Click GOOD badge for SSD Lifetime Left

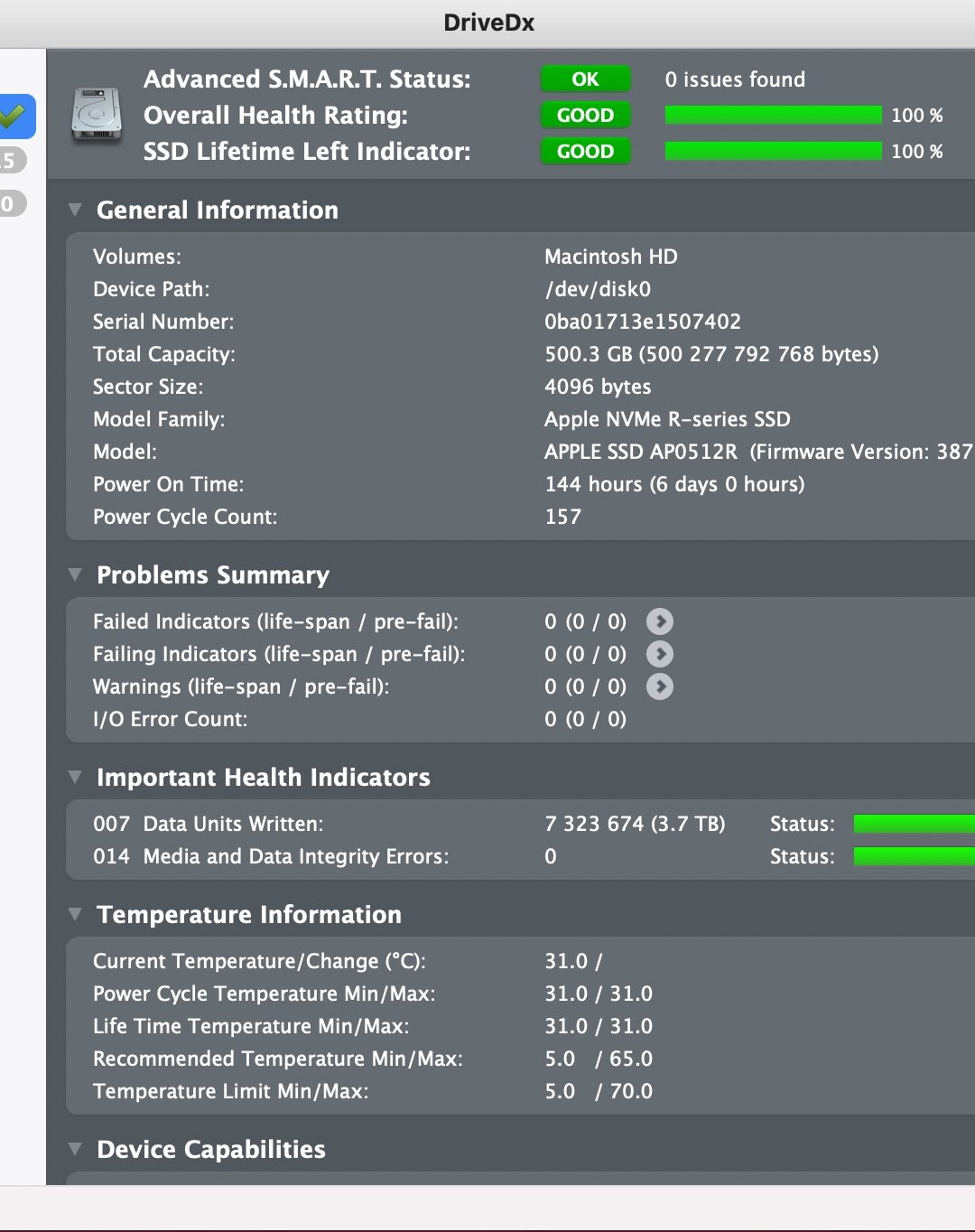tap(585, 152)
